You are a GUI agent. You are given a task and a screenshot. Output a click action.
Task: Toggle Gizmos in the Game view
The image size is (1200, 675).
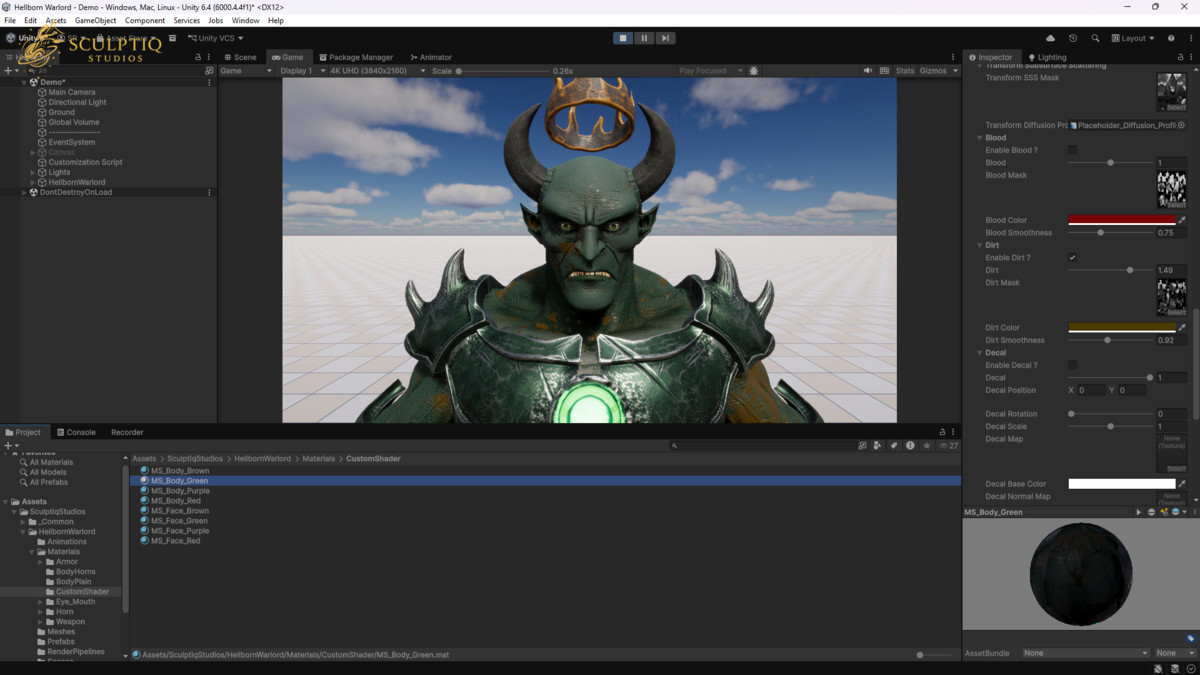(x=933, y=71)
